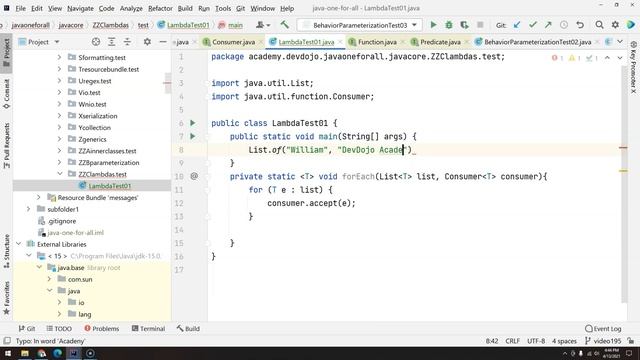Run class LambdaTest01 from gutter arrow
640x360 pixels.
tap(193, 123)
